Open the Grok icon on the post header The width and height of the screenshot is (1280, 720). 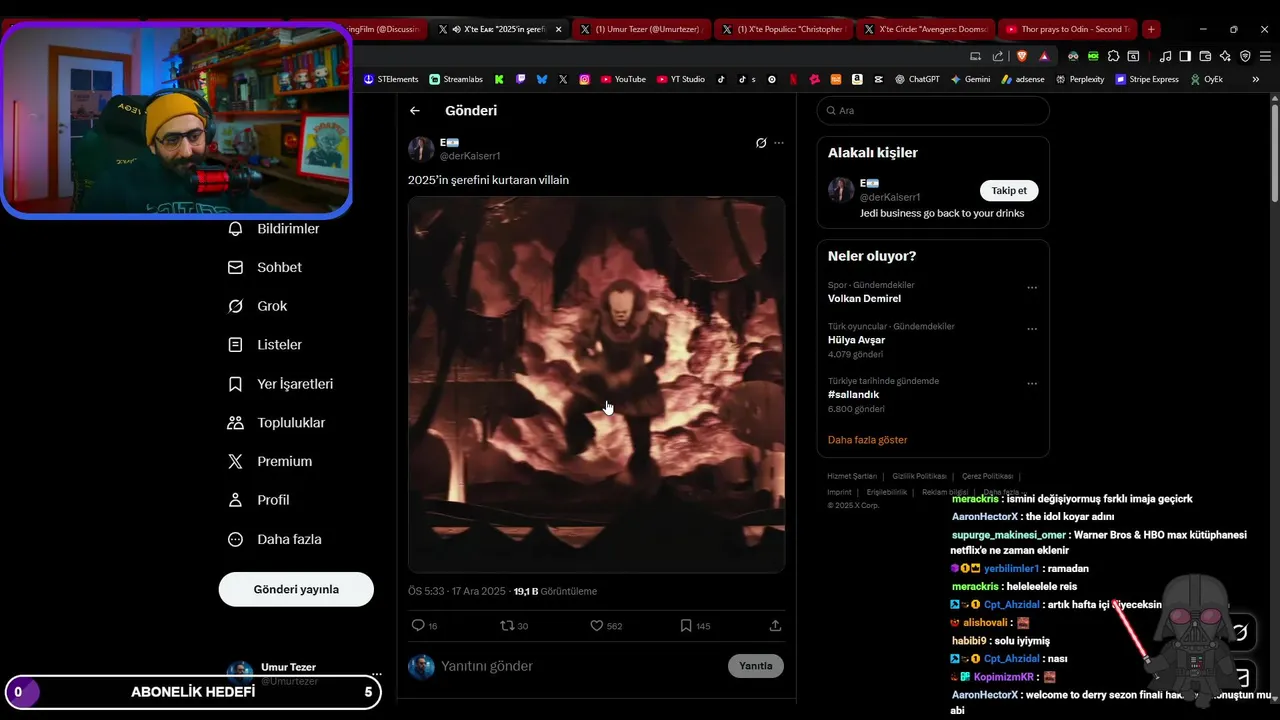pyautogui.click(x=761, y=143)
